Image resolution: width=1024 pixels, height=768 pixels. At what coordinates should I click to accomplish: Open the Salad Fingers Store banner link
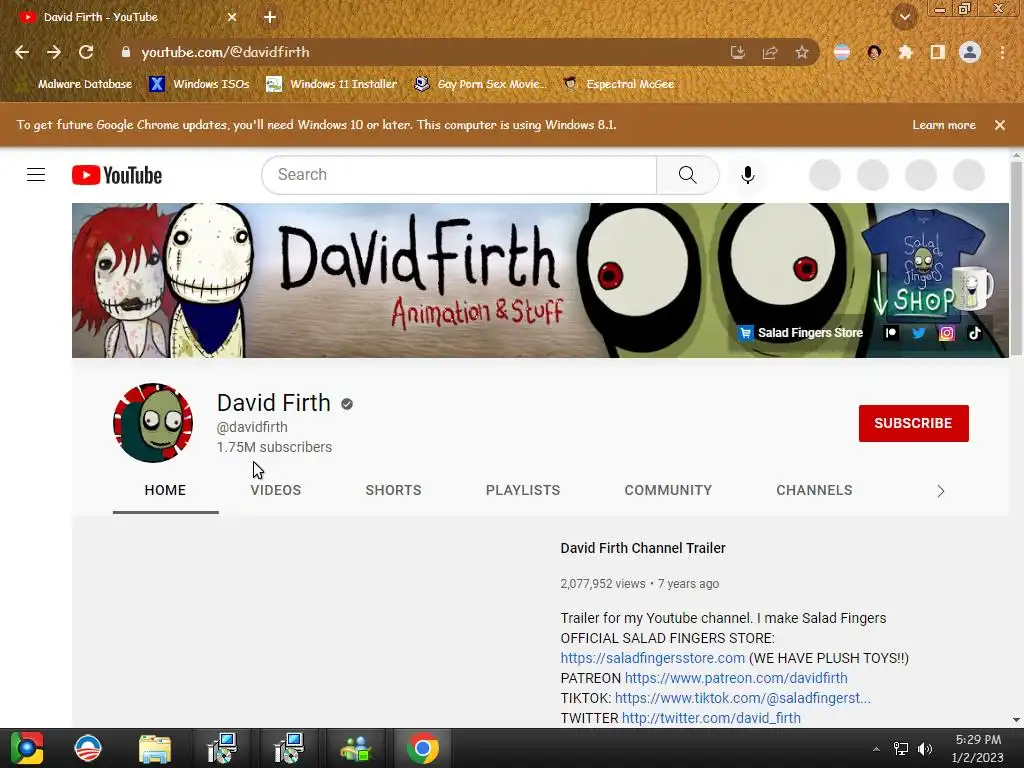[x=801, y=333]
